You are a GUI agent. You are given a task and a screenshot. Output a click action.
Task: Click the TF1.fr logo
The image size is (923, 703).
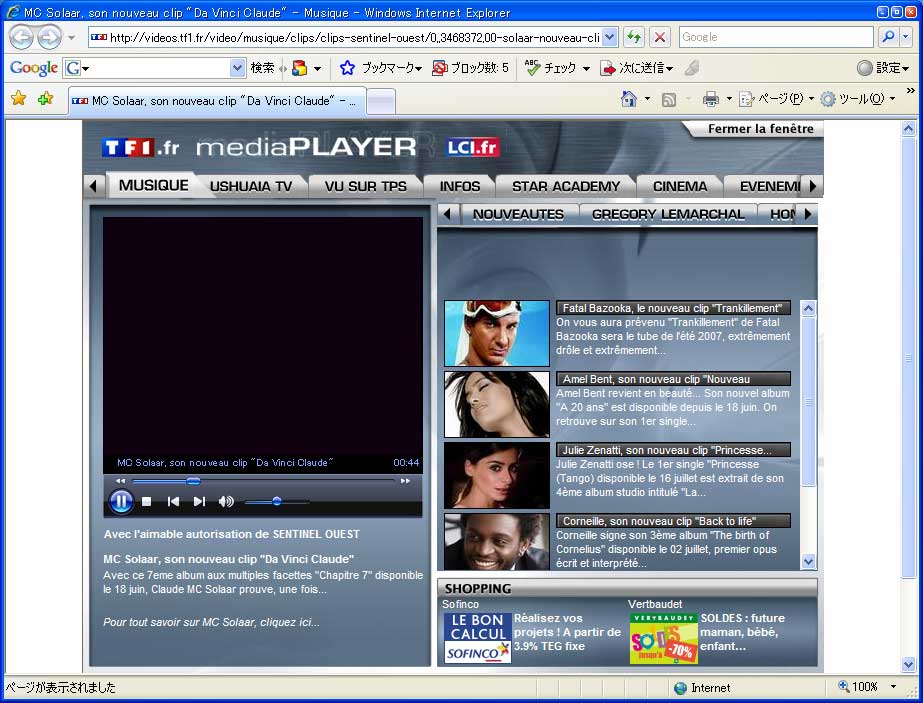point(140,147)
